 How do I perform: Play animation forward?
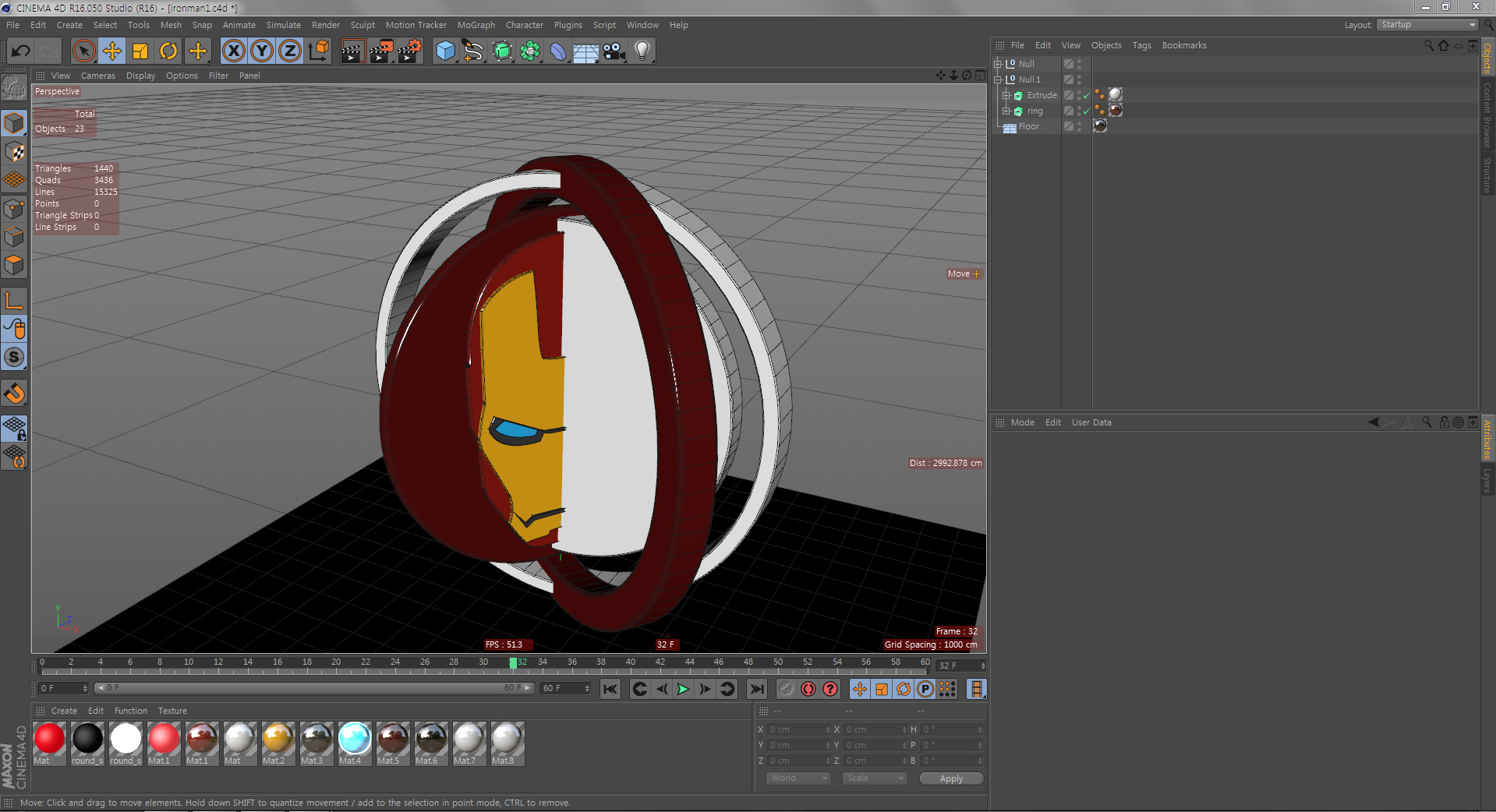click(684, 689)
